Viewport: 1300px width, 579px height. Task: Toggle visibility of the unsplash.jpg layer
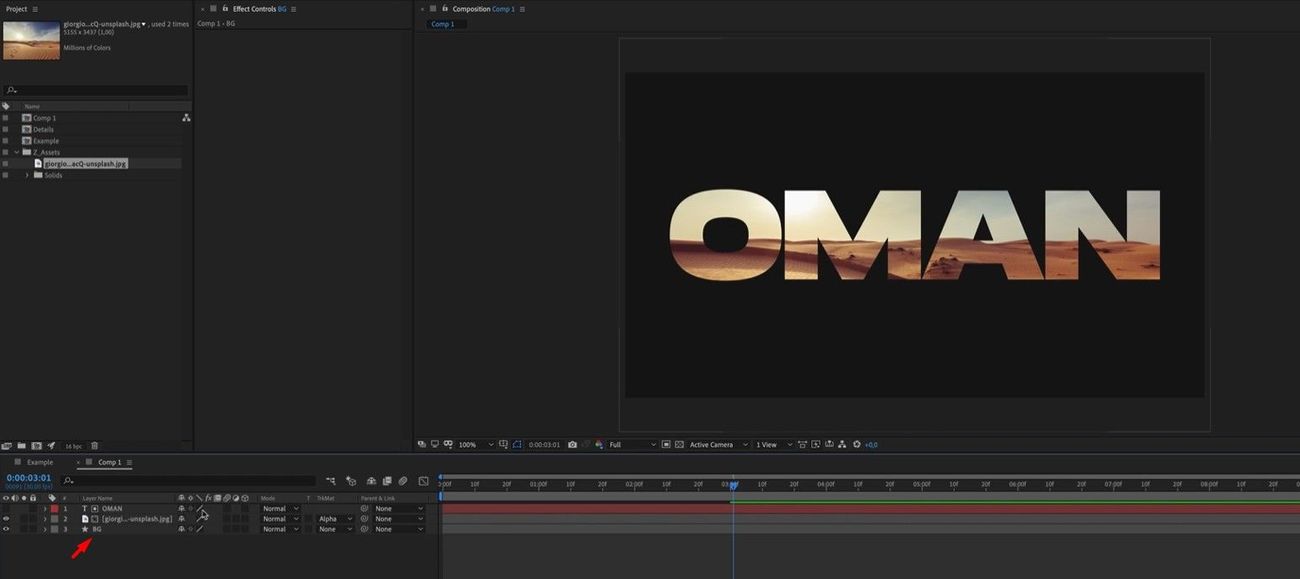6,519
